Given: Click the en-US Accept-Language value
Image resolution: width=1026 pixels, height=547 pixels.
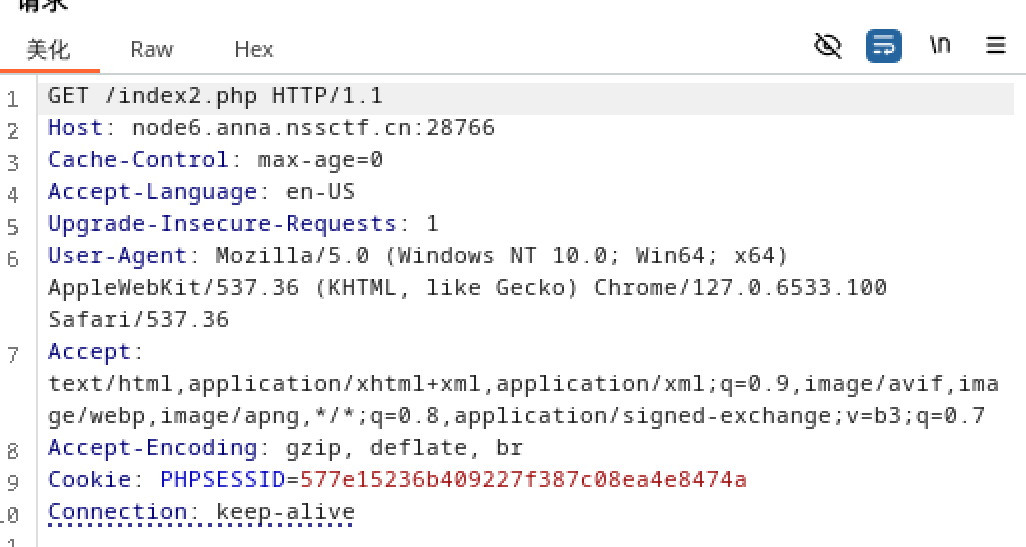Looking at the screenshot, I should (320, 192).
